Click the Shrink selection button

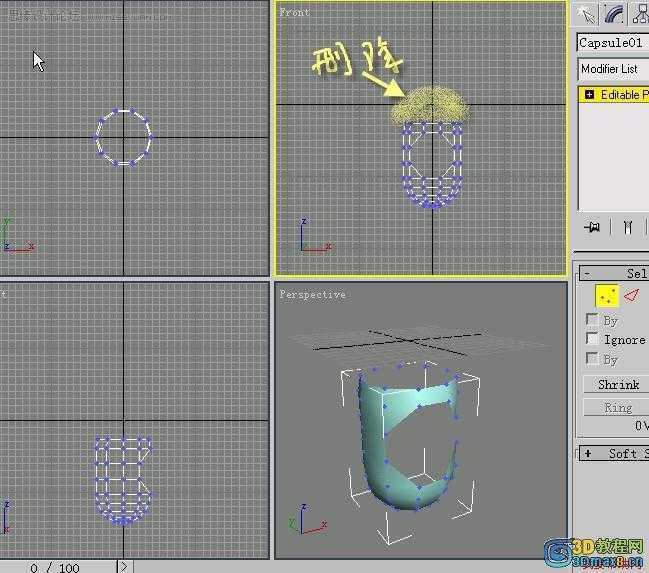(x=616, y=385)
